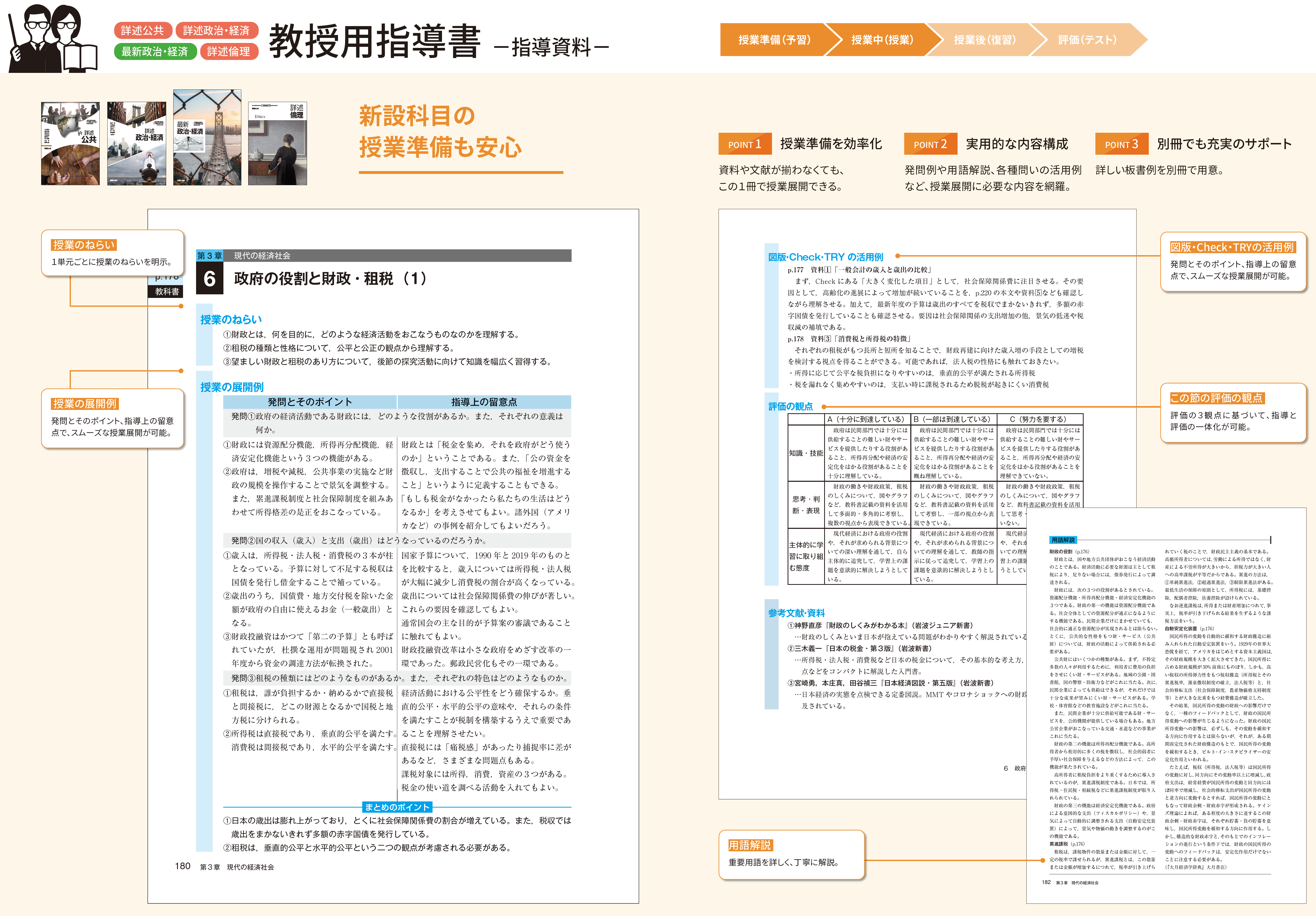Click the 第3章 現代の経済社会 header bar
Screen dimensions: 1316x916
383,256
